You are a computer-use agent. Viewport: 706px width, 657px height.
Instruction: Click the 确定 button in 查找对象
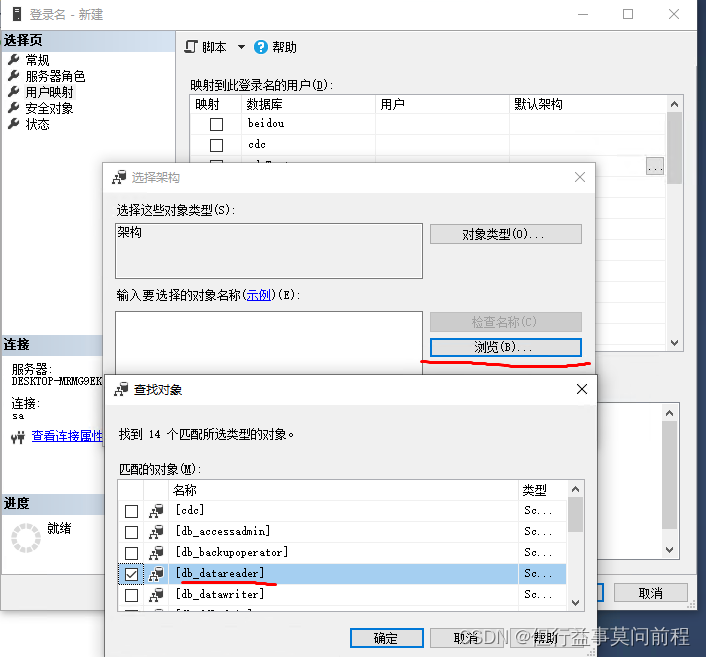click(x=387, y=638)
